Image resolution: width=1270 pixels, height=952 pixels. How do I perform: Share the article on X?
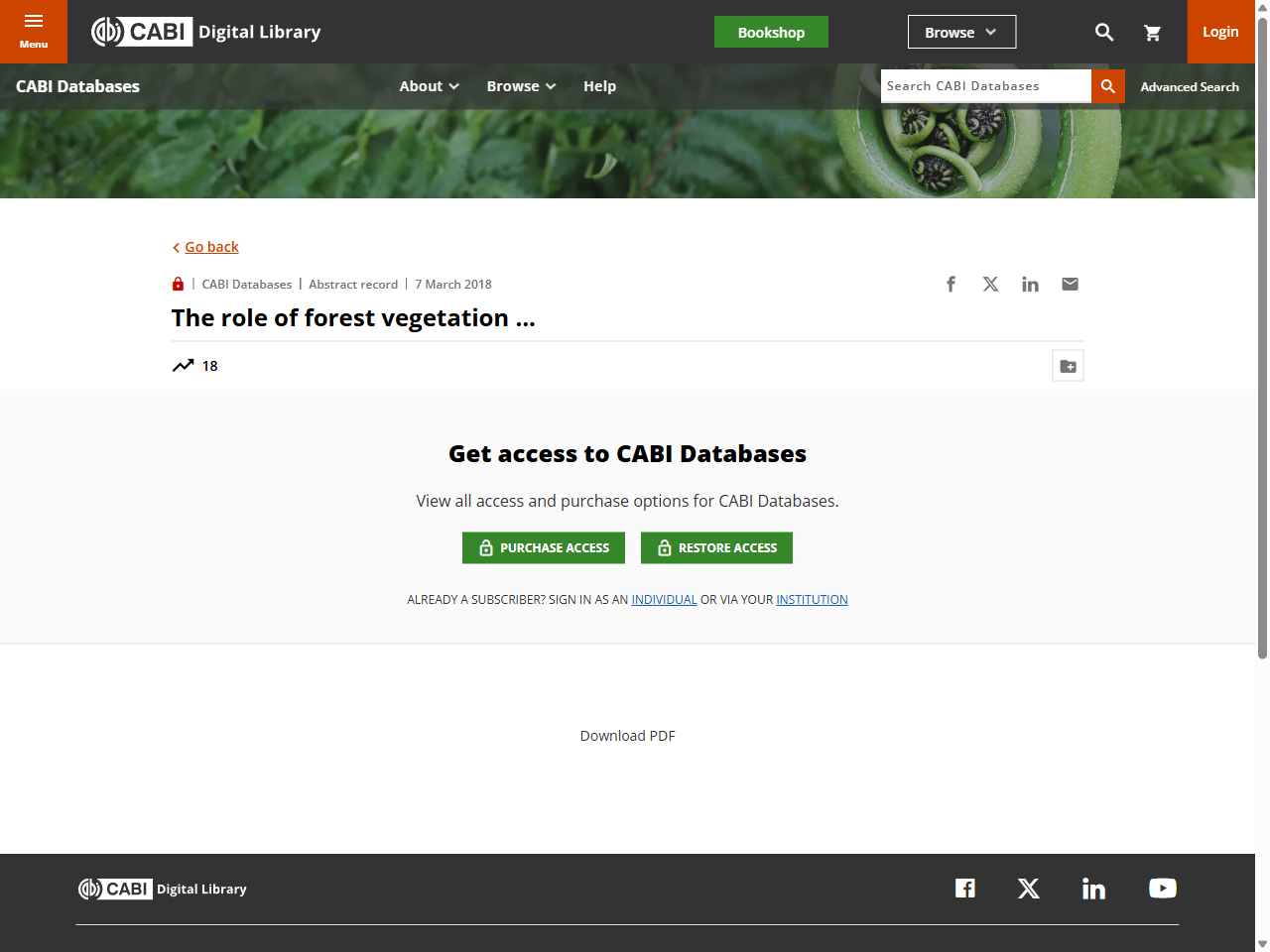(x=990, y=284)
